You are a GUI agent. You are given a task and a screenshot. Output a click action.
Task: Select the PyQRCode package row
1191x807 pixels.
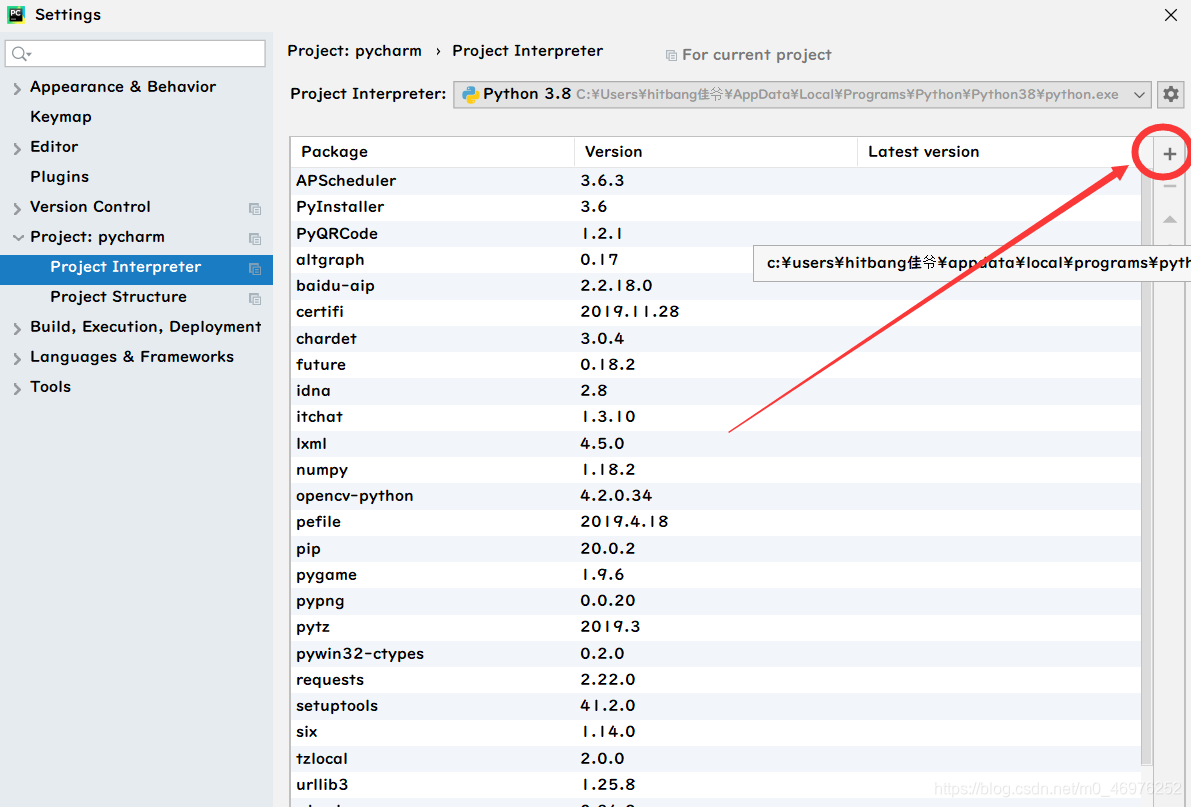coord(716,233)
